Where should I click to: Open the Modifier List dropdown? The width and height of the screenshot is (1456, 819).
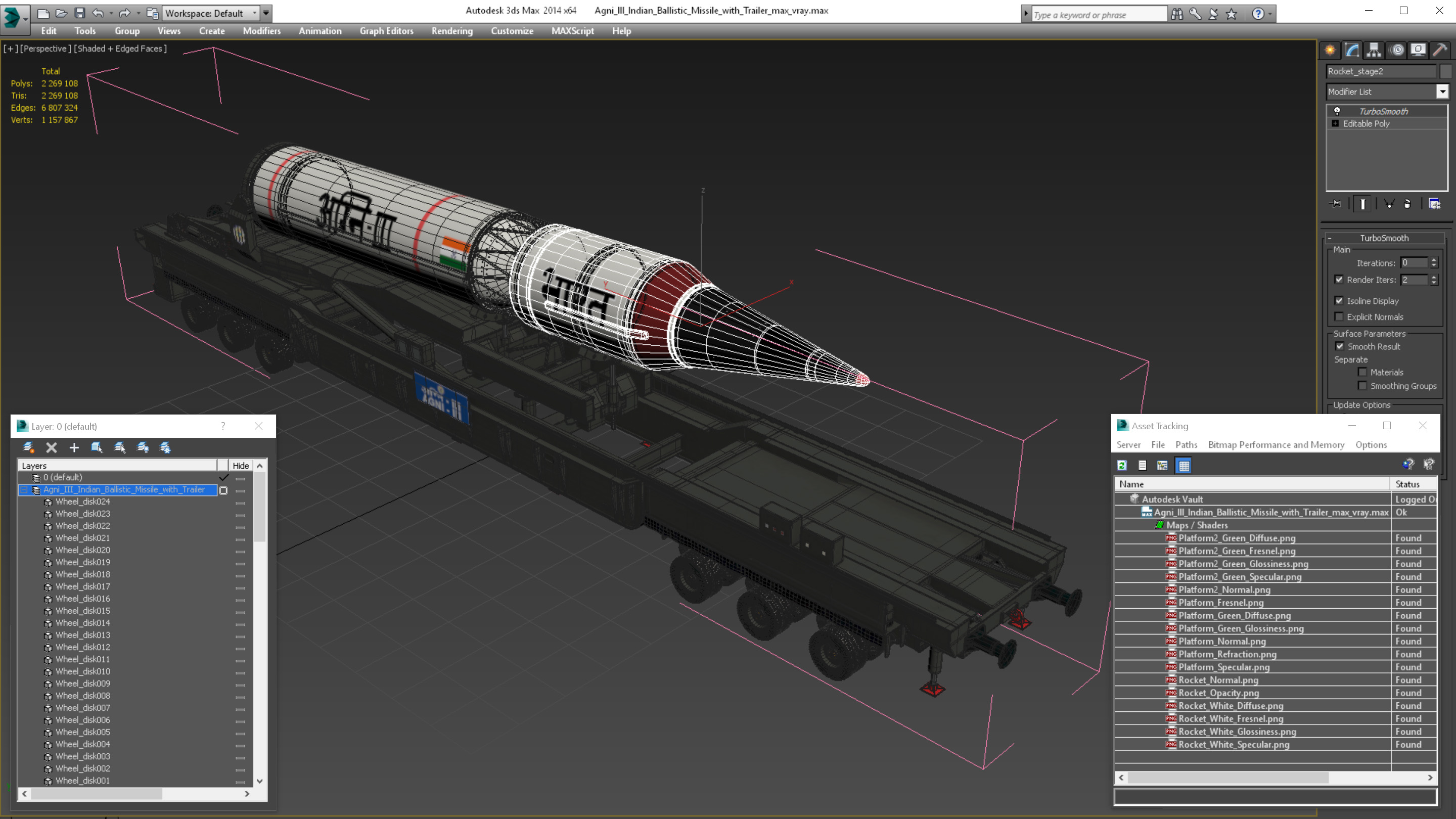[1442, 92]
